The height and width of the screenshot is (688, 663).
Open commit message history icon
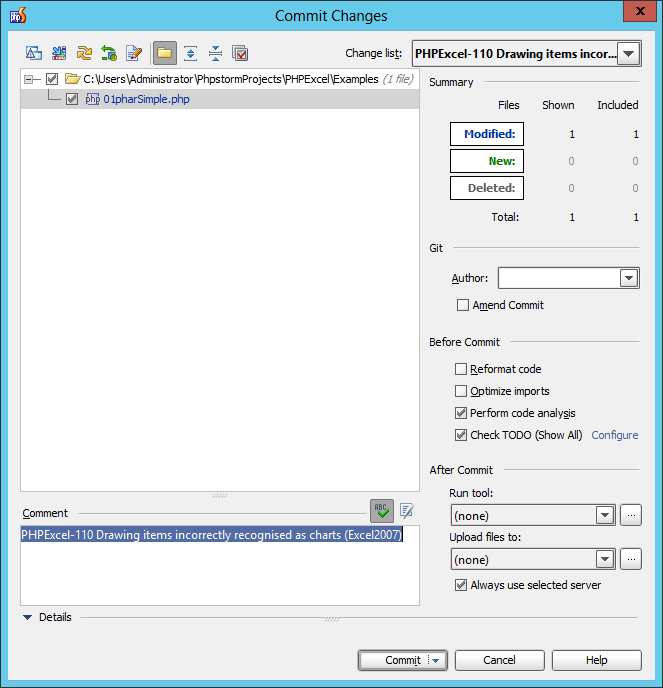coord(407,511)
